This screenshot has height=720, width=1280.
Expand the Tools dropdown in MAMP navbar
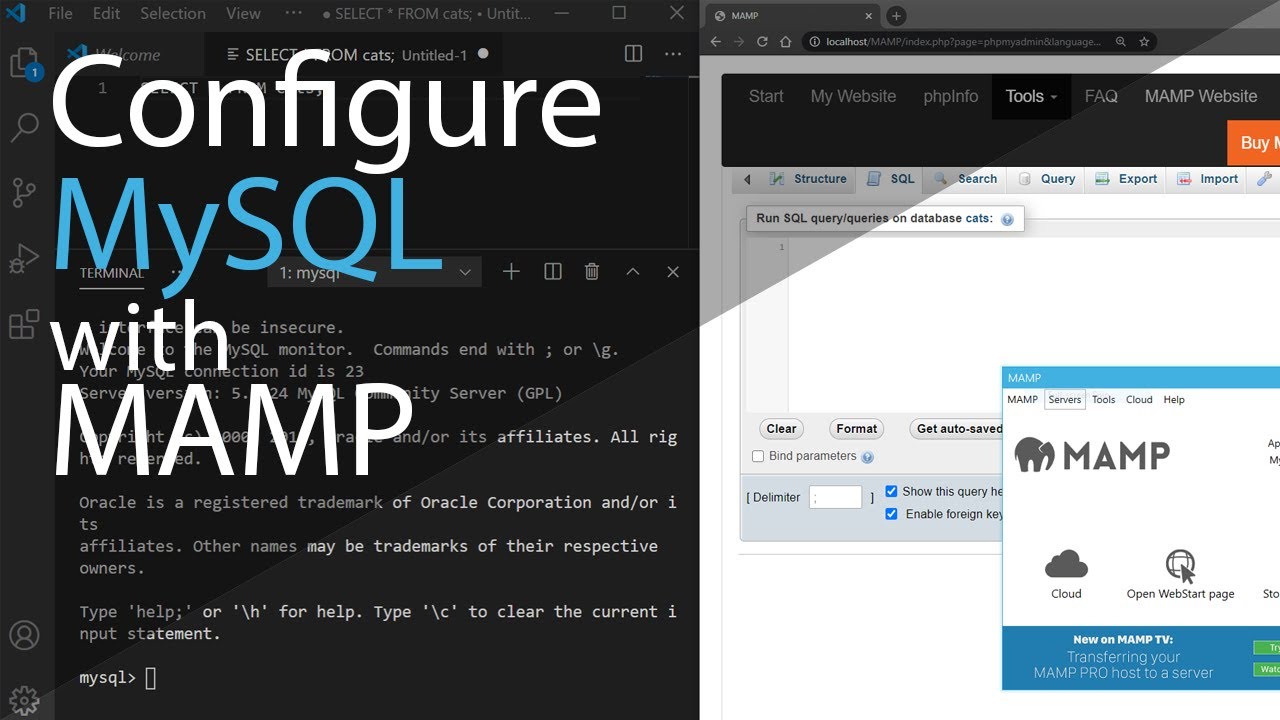(1031, 96)
